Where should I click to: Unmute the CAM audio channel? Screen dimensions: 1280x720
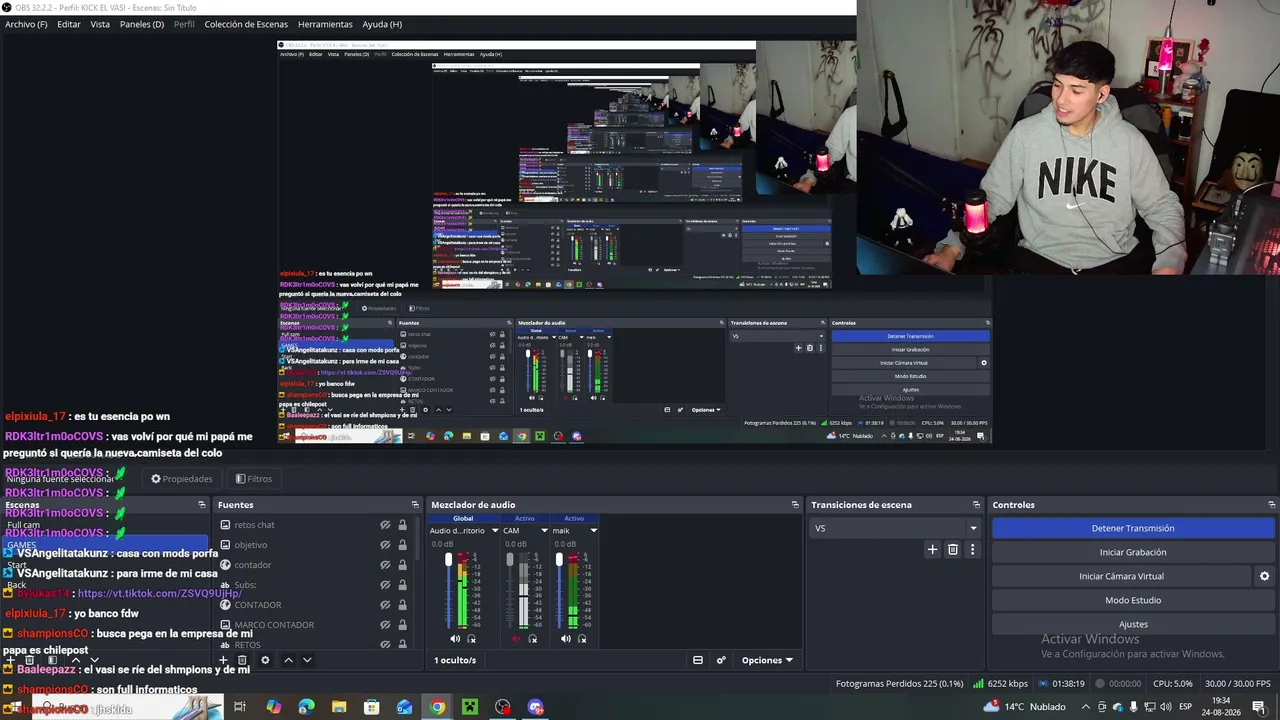(x=516, y=639)
